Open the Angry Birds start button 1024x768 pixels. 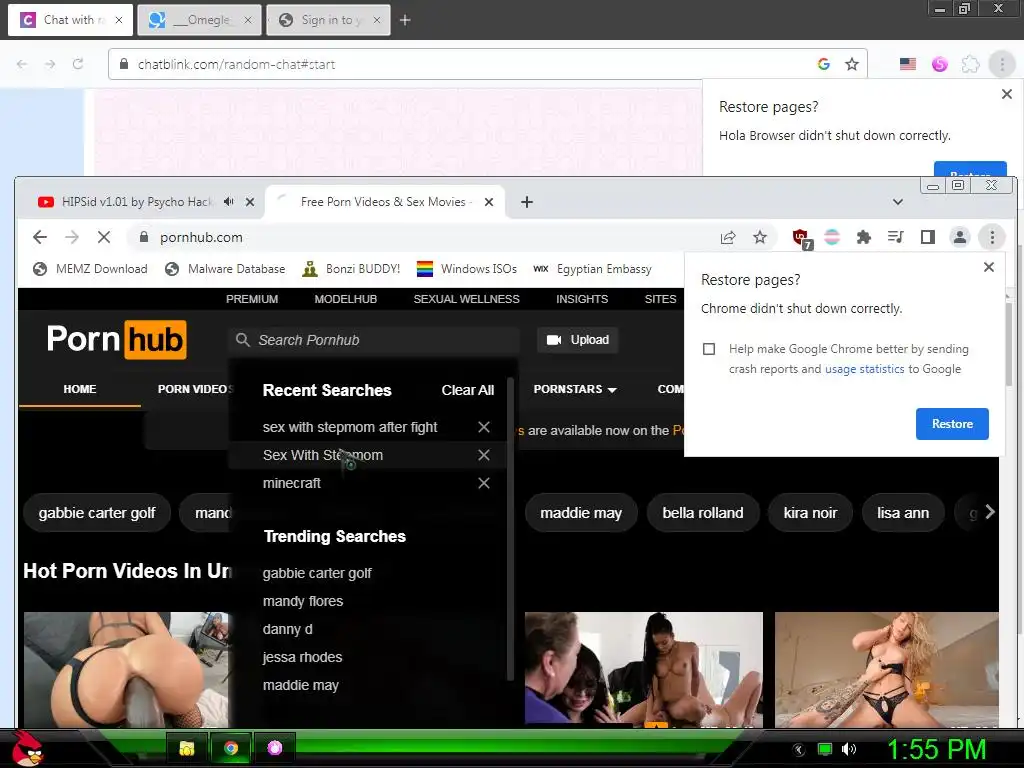point(27,748)
